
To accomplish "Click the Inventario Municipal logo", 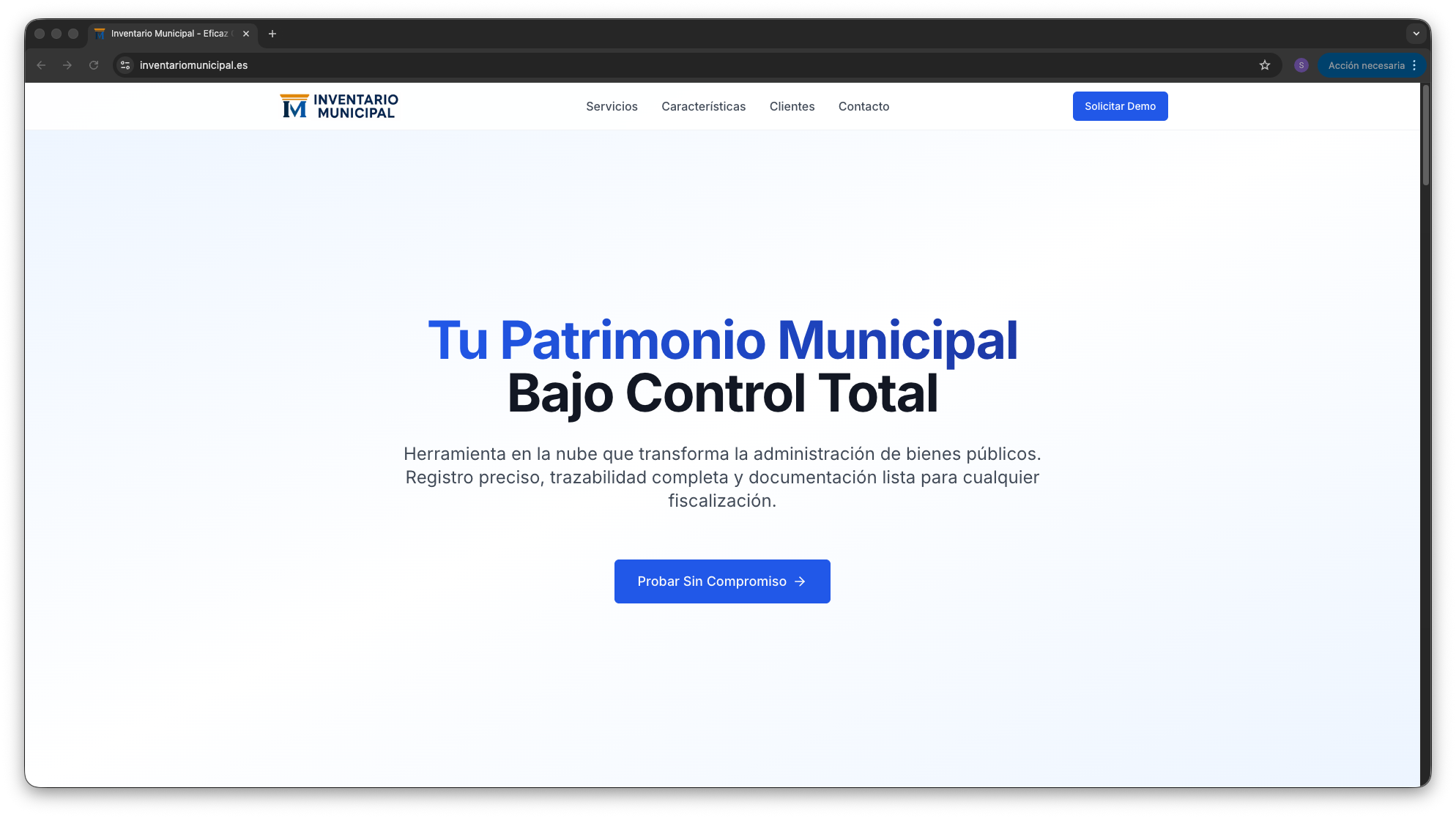I will tap(339, 106).
